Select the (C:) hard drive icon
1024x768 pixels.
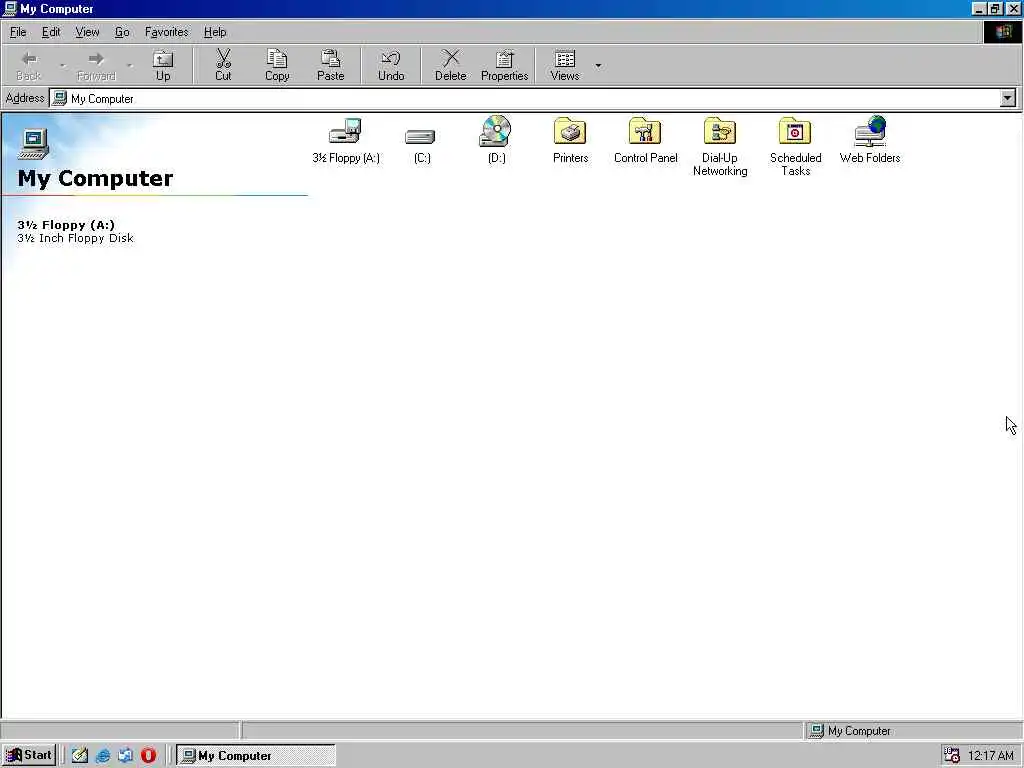[x=421, y=136]
